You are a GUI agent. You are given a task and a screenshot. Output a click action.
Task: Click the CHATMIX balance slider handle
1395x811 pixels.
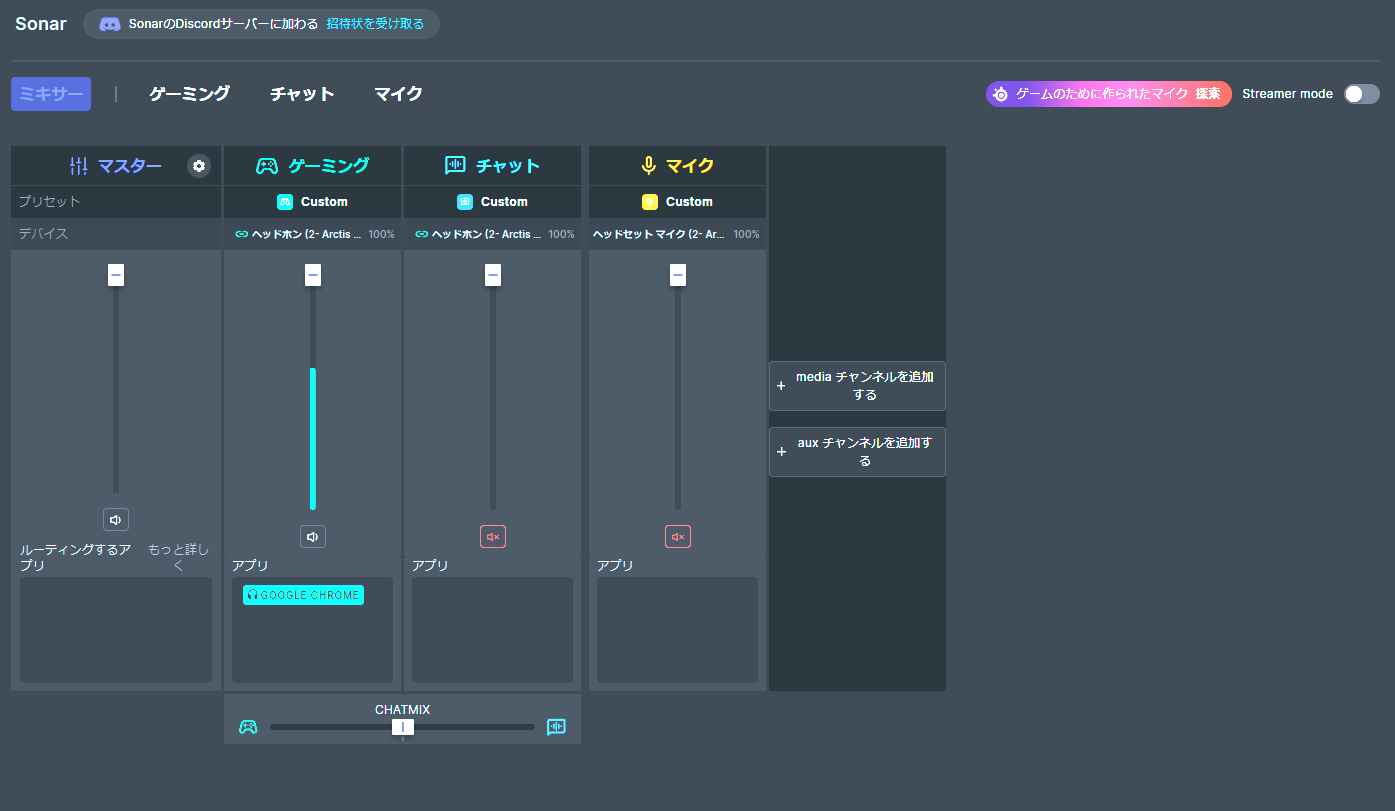[x=403, y=727]
